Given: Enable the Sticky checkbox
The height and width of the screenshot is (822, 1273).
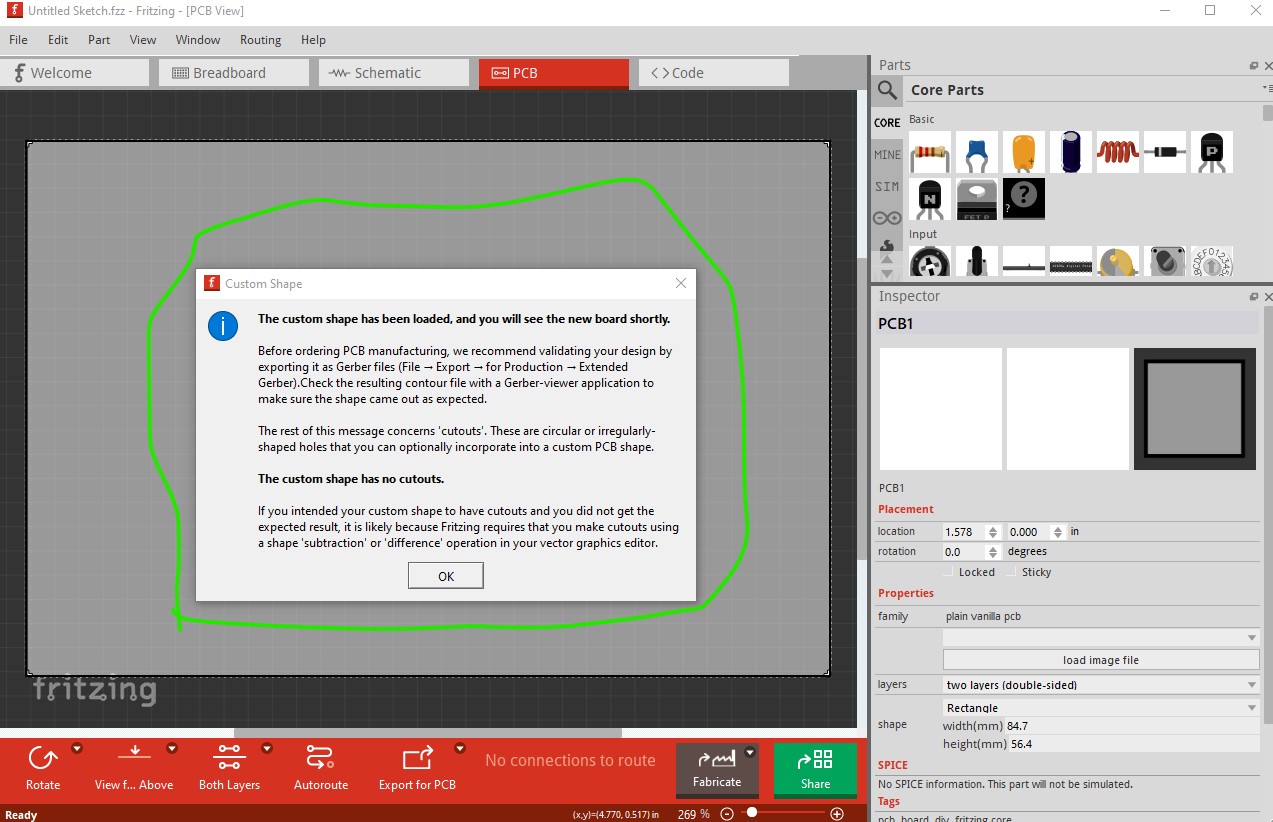Looking at the screenshot, I should click(1010, 572).
